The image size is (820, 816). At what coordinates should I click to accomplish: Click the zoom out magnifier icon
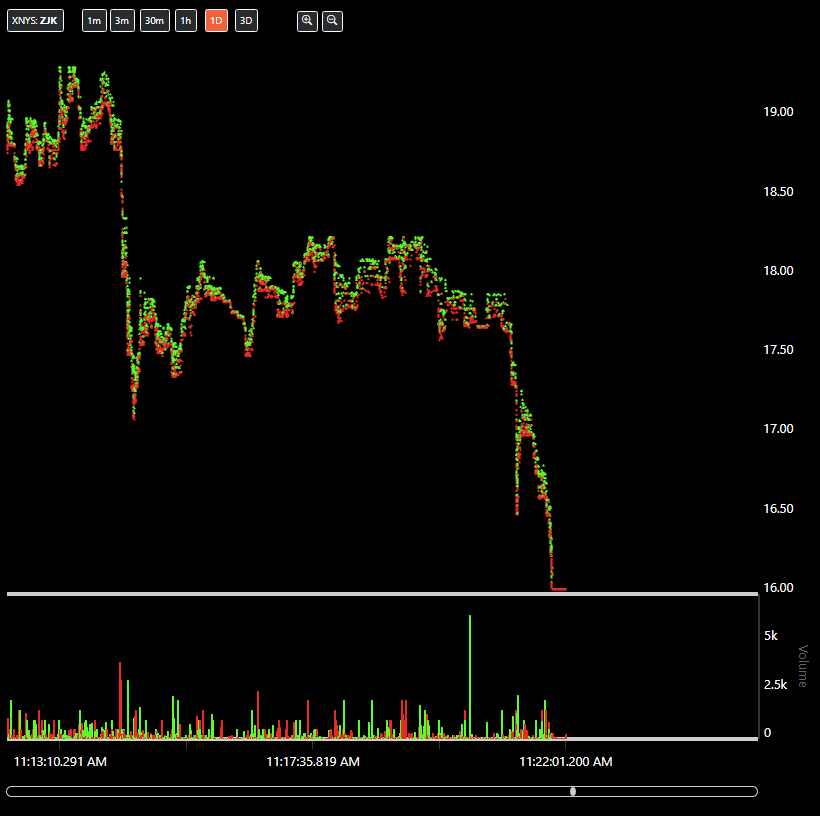(x=332, y=21)
